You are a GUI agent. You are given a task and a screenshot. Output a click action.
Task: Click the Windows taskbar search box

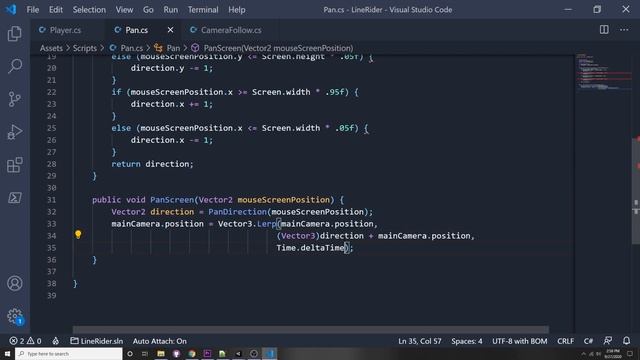tap(69, 353)
